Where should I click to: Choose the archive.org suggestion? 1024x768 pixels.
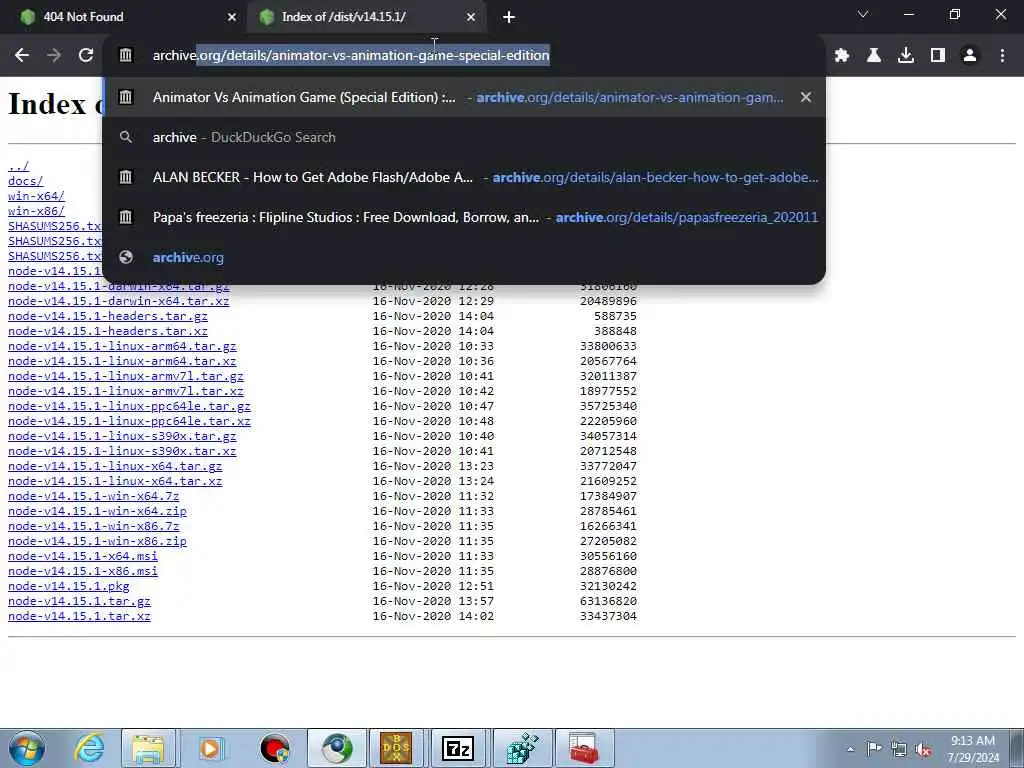coord(464,257)
